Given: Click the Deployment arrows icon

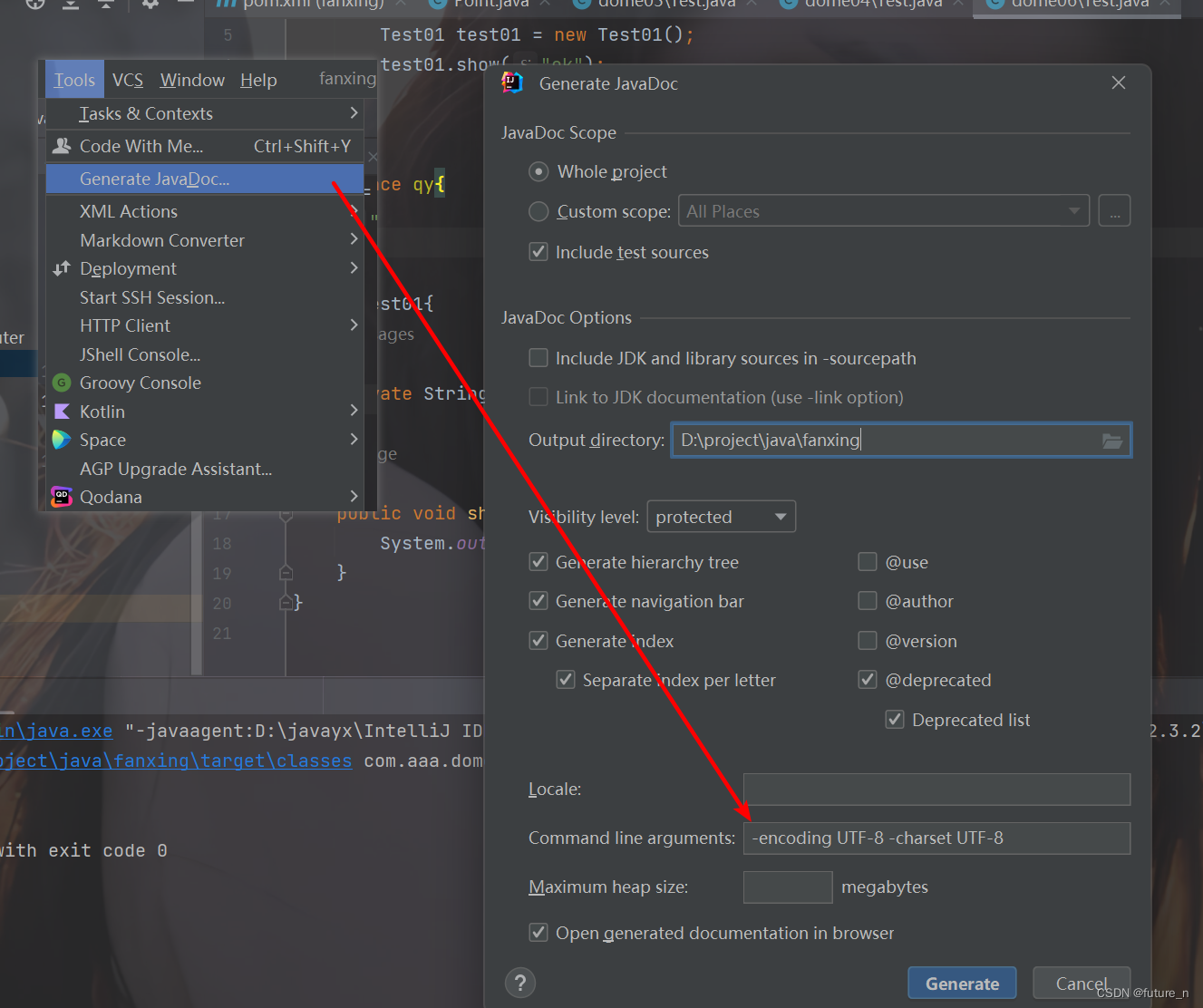Looking at the screenshot, I should pyautogui.click(x=62, y=268).
